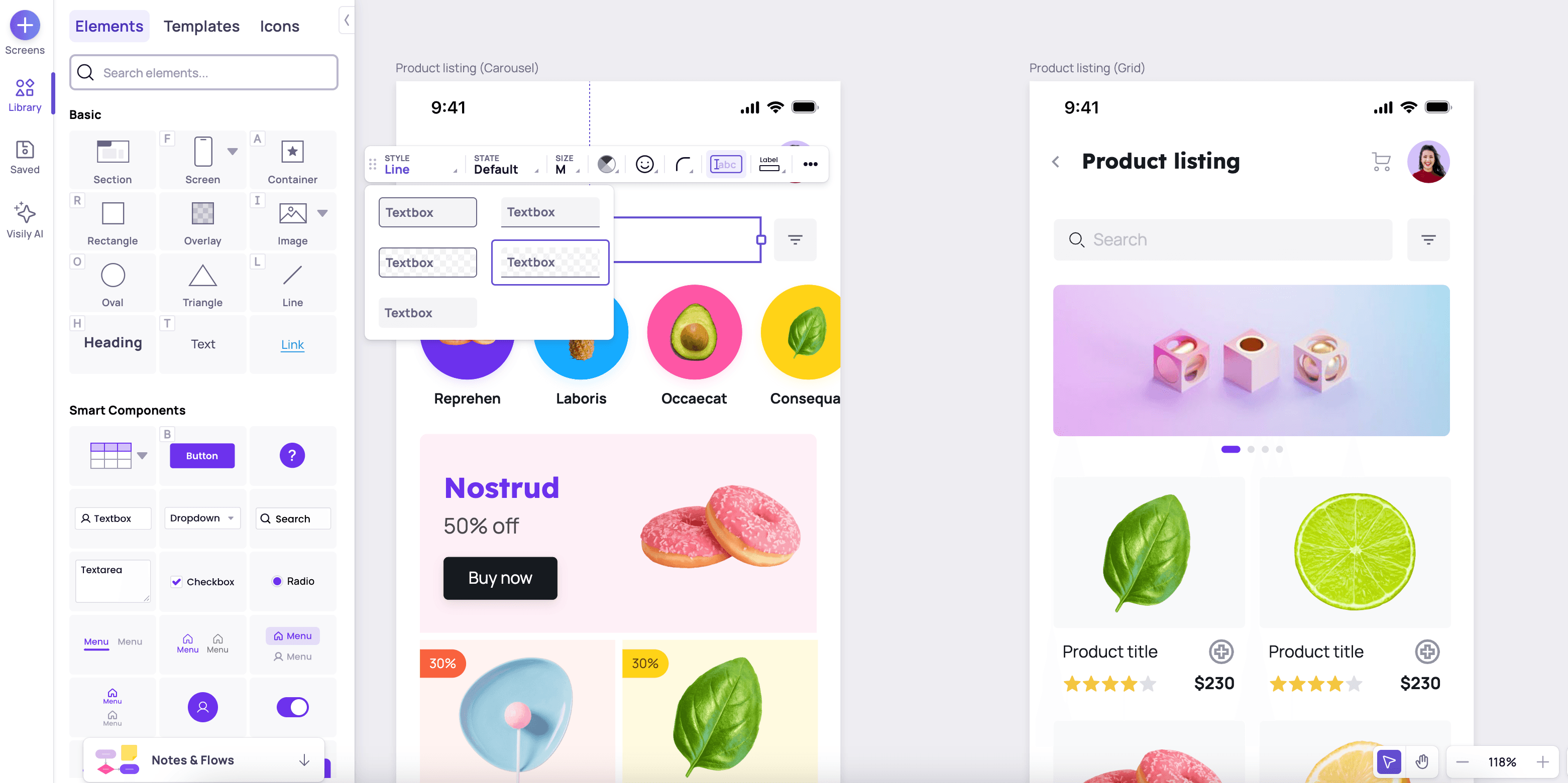Click the more options icon in toolbar

click(x=810, y=163)
